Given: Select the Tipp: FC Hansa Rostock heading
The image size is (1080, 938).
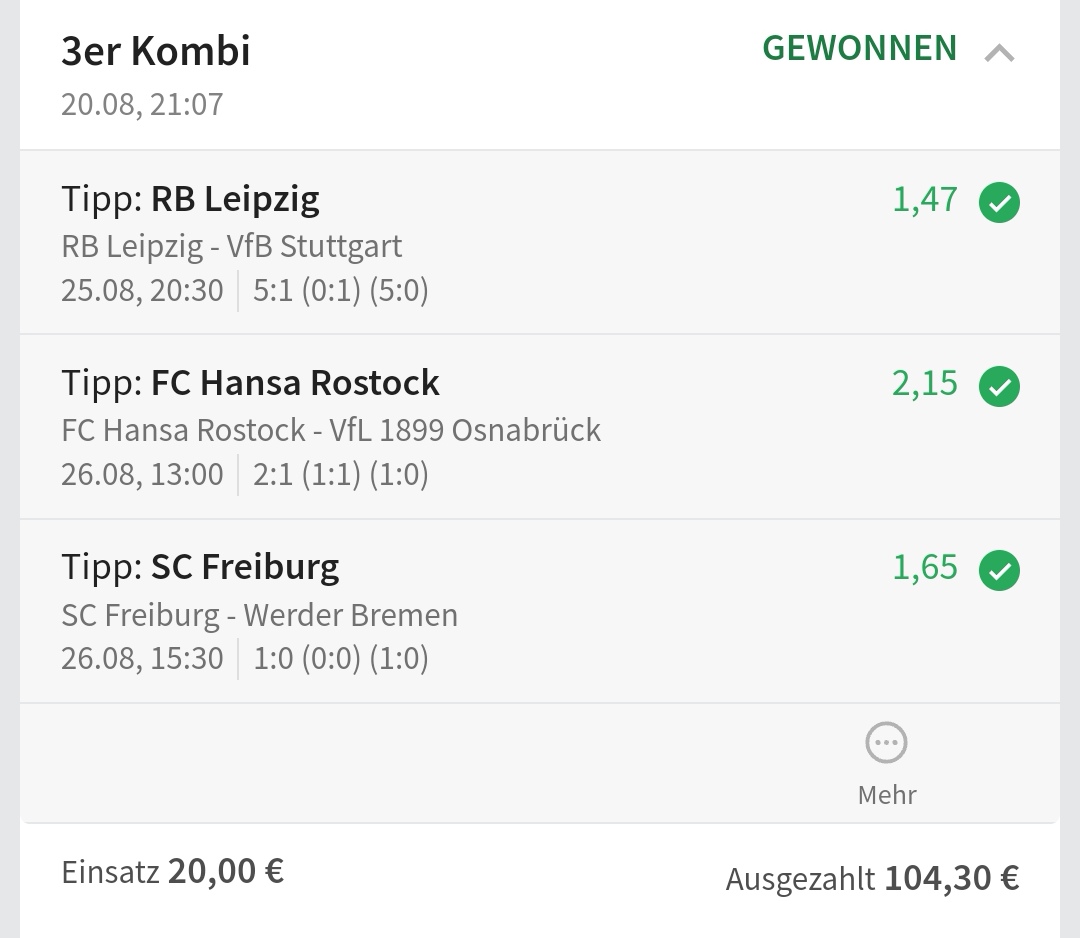Looking at the screenshot, I should pos(250,383).
